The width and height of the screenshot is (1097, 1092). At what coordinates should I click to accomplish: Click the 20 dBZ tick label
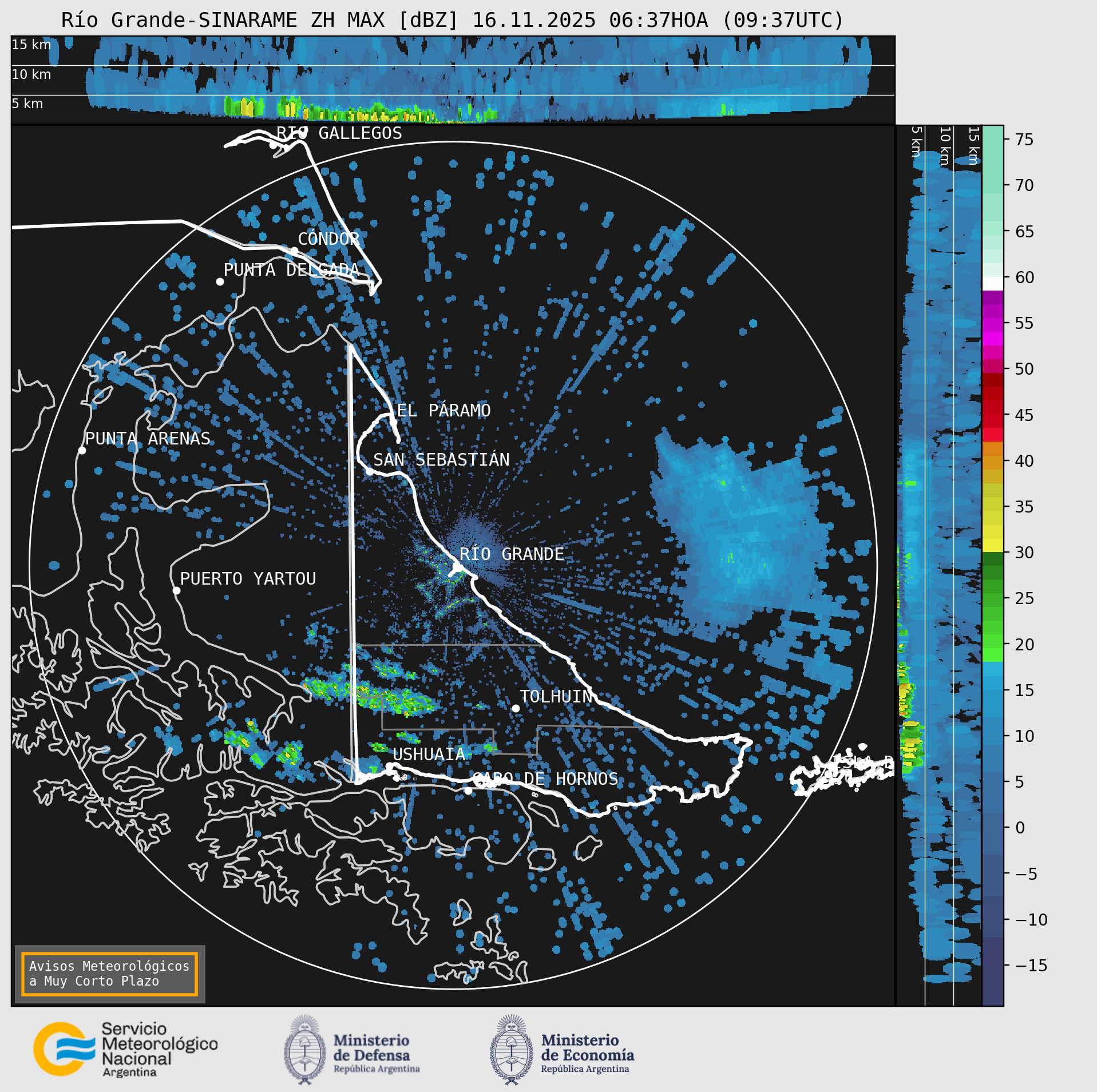coord(1024,645)
